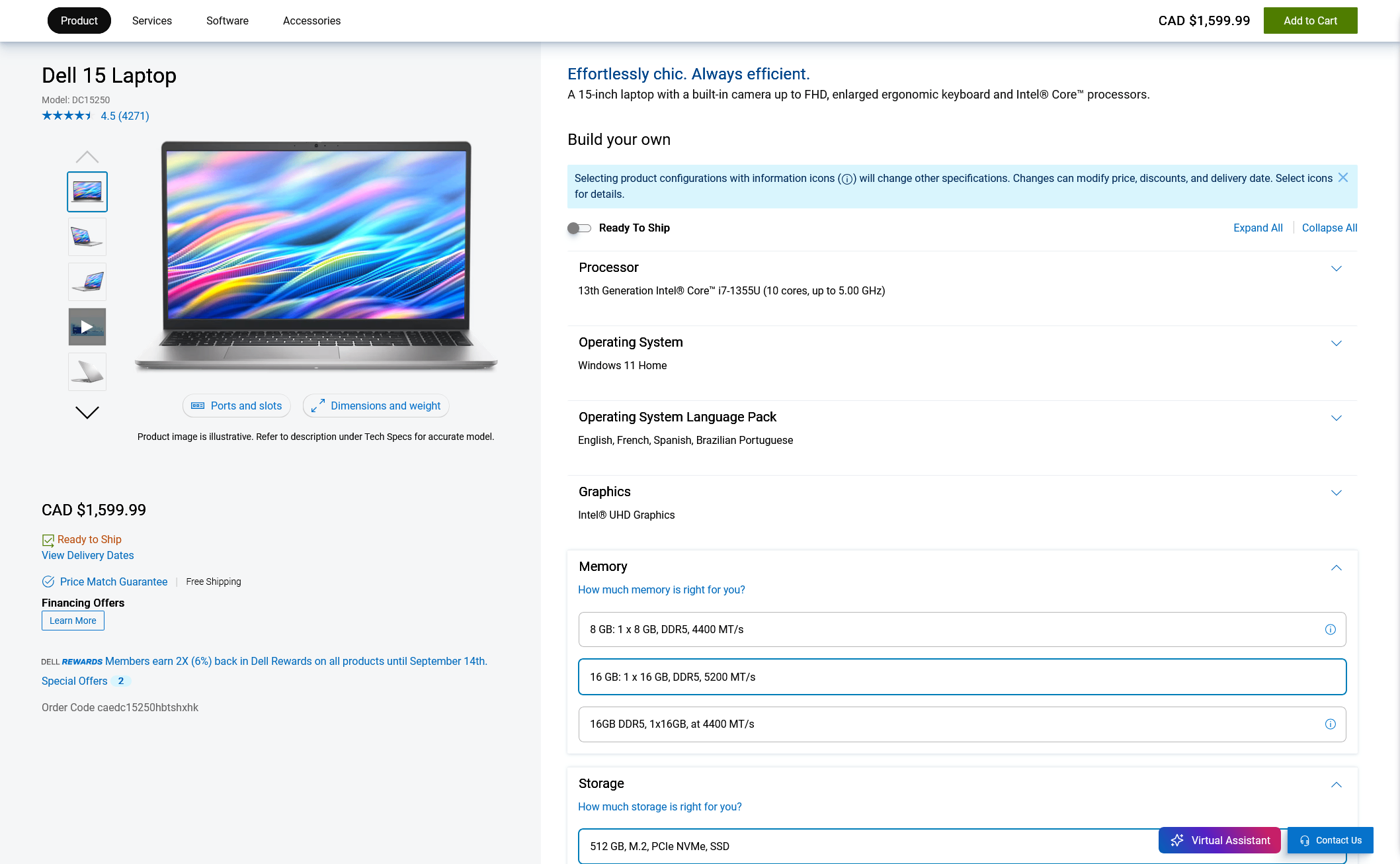Click the star rating icons

coord(67,116)
